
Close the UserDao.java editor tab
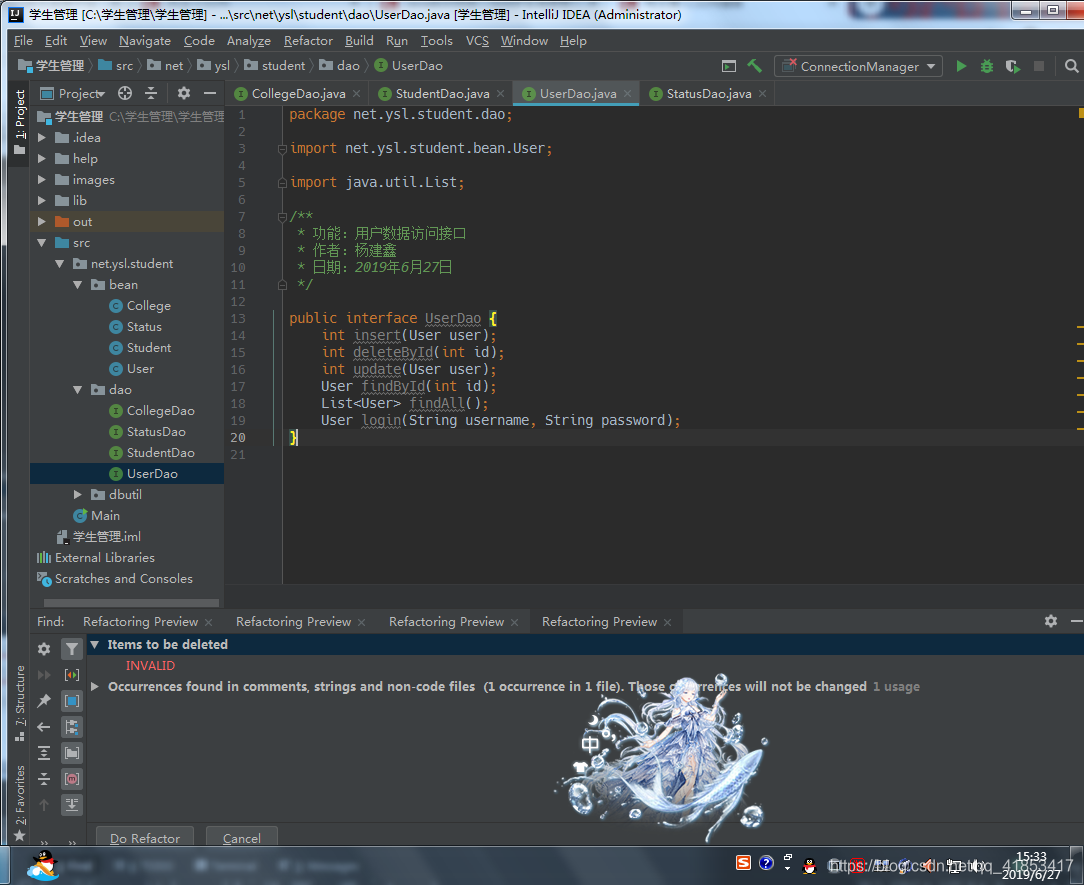(x=628, y=93)
